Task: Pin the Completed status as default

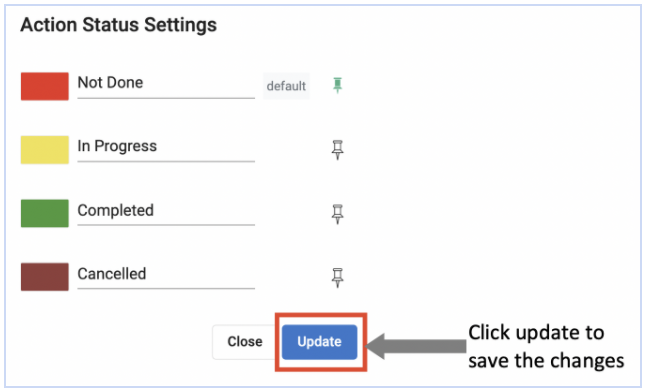Action: [337, 214]
